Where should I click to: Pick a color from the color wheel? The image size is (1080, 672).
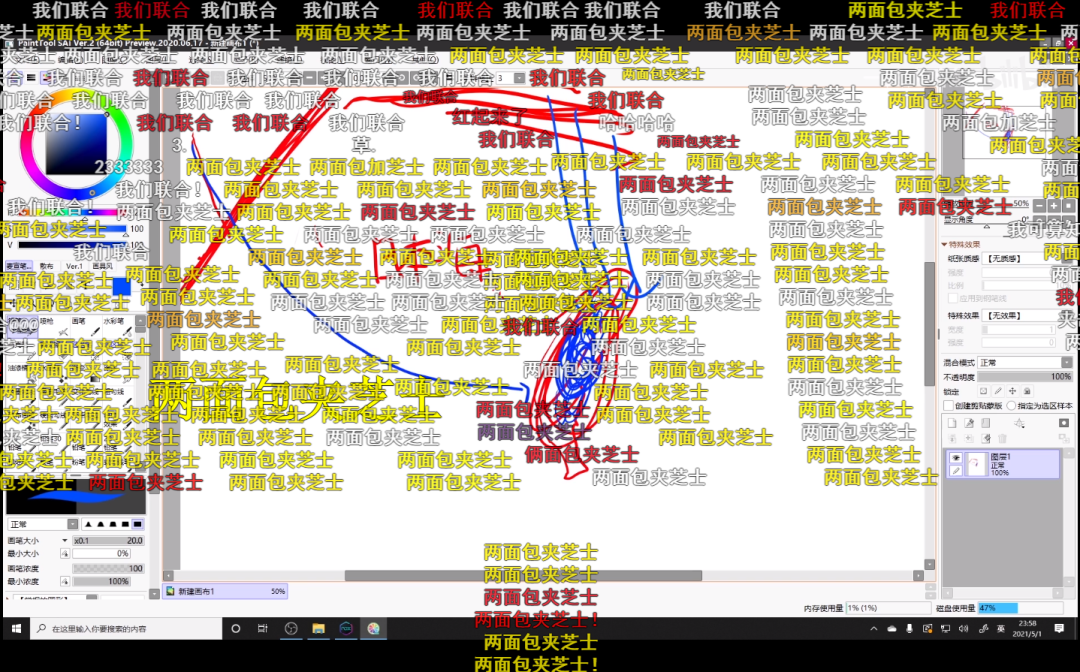point(75,145)
